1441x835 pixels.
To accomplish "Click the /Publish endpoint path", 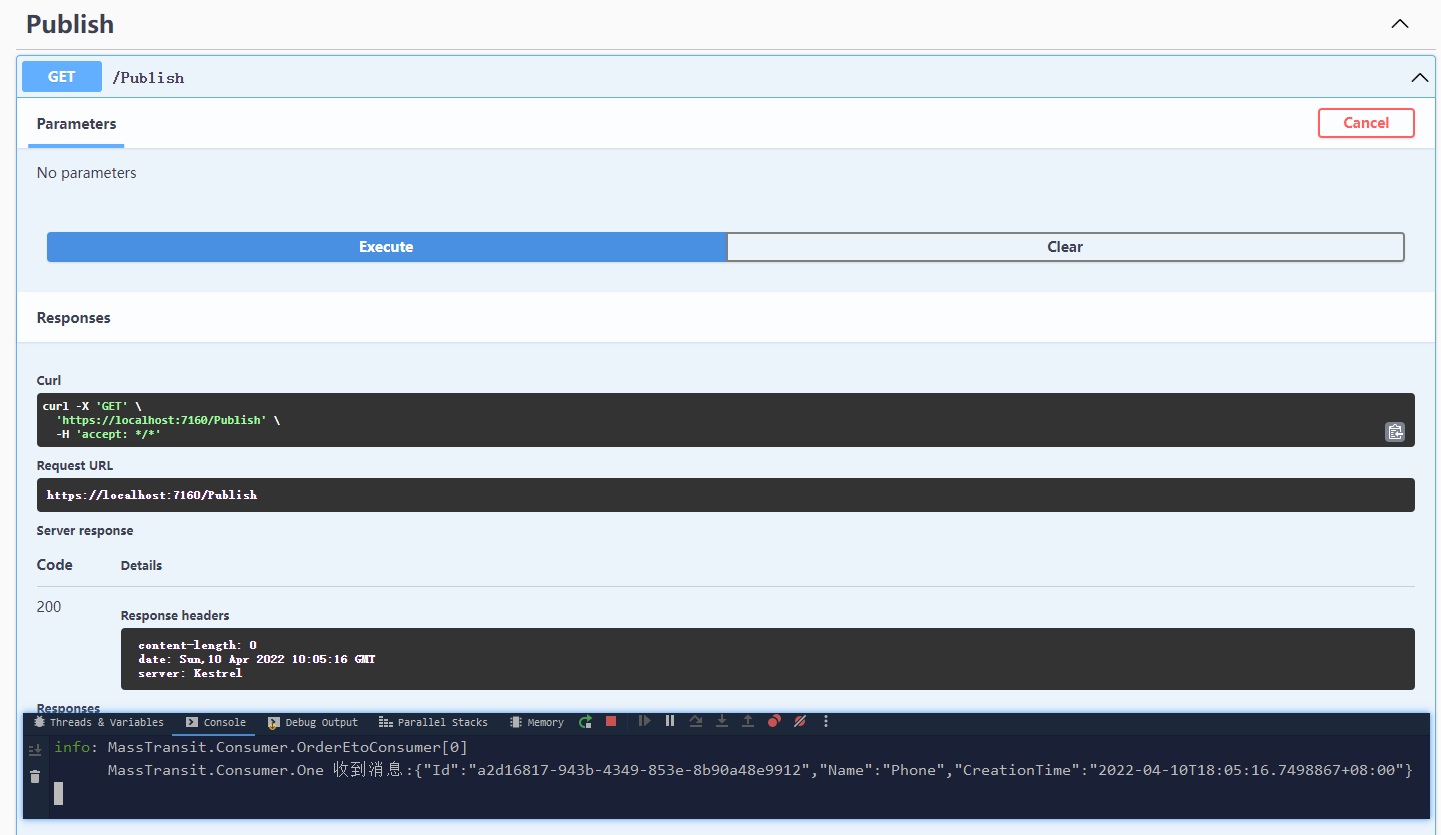I will (148, 78).
